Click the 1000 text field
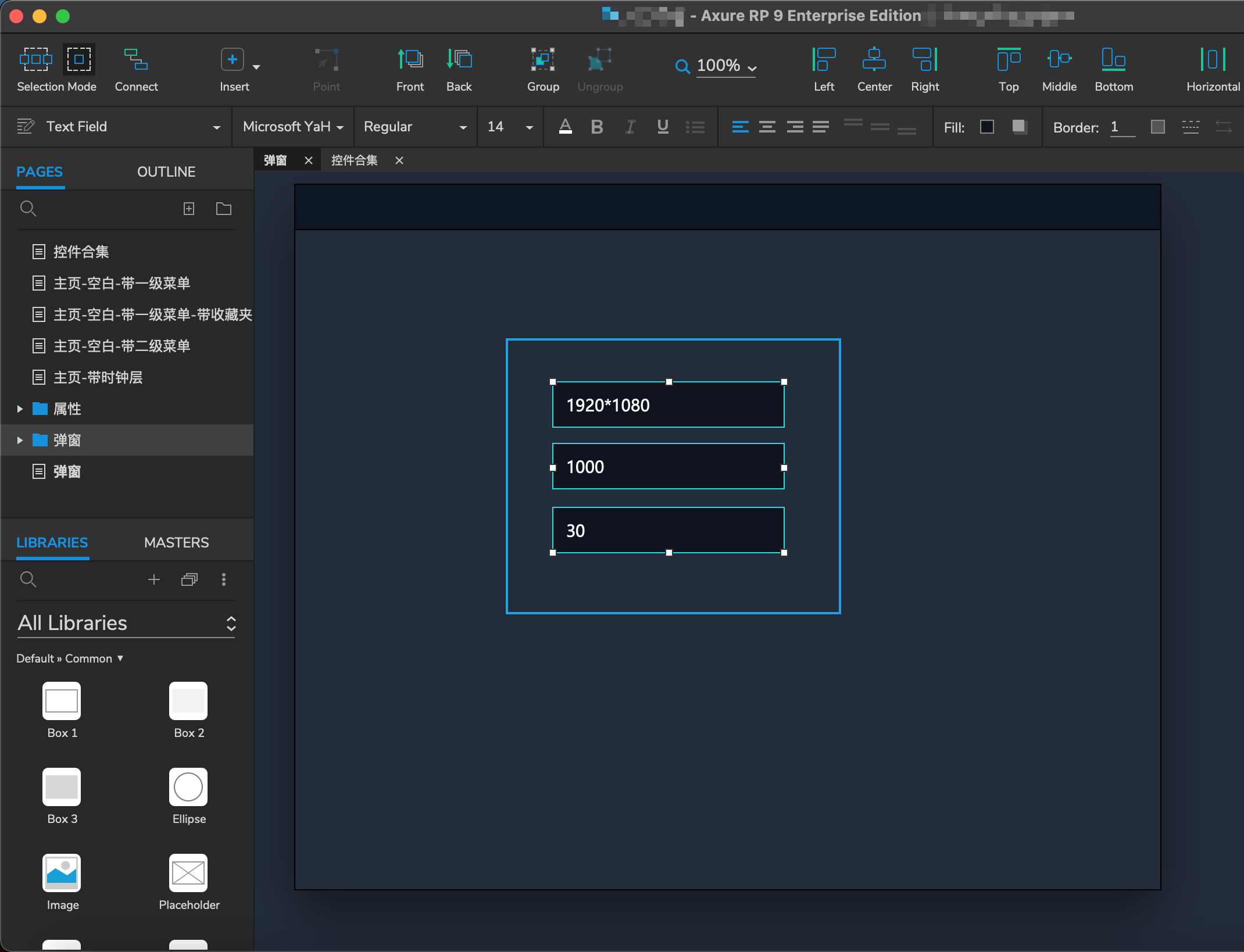This screenshot has width=1244, height=952. [x=668, y=467]
